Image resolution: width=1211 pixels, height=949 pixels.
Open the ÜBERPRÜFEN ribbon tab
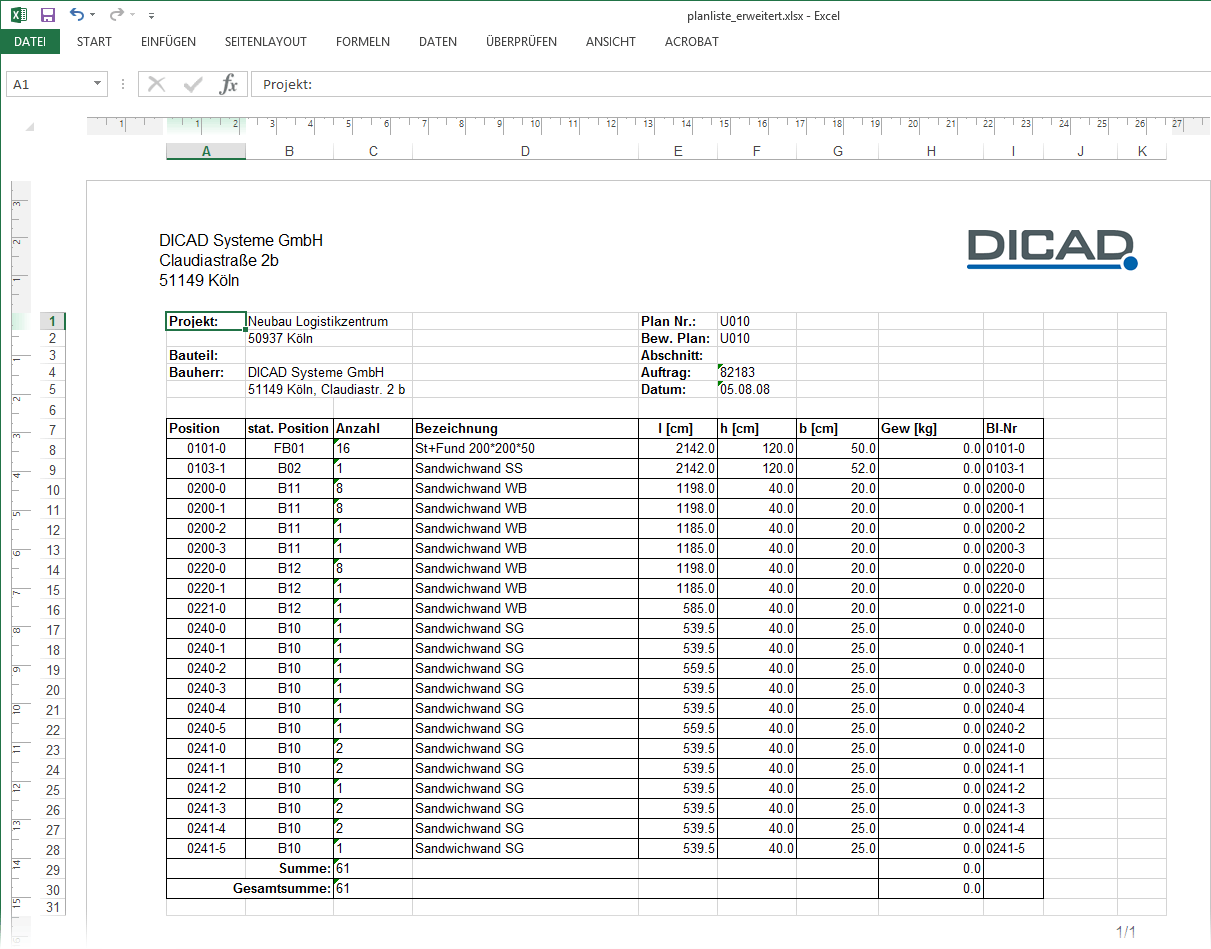pyautogui.click(x=521, y=42)
